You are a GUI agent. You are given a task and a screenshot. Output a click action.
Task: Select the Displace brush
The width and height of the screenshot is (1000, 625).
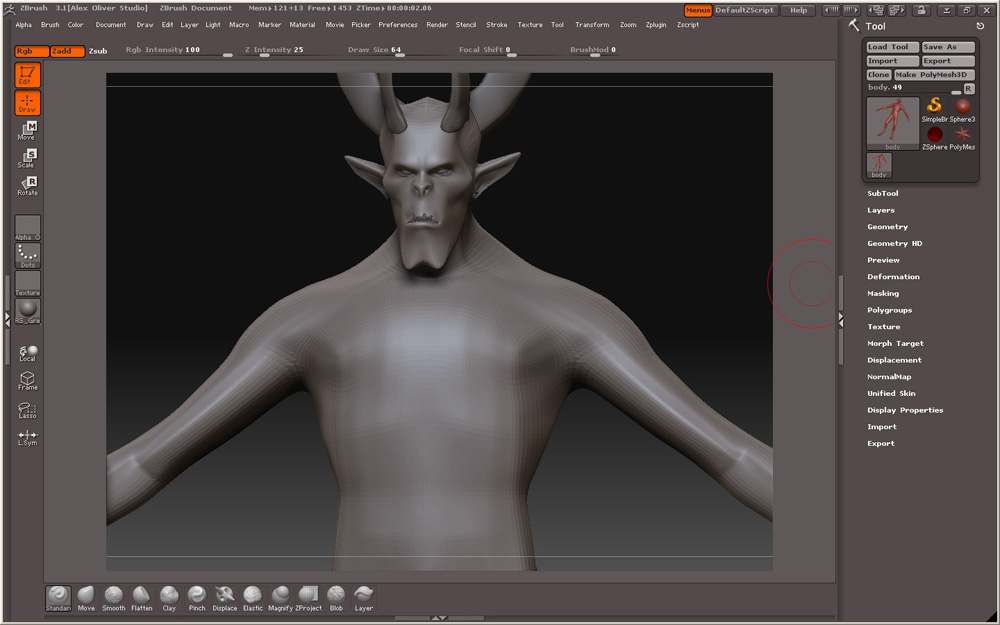pyautogui.click(x=224, y=598)
